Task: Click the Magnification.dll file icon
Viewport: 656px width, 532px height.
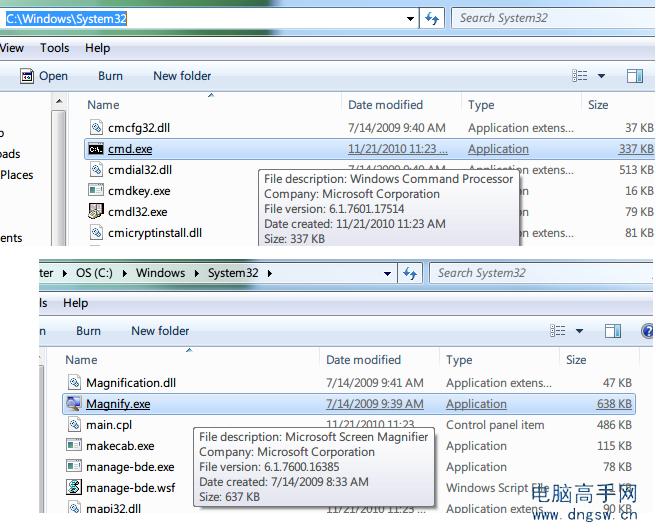Action: click(x=74, y=382)
